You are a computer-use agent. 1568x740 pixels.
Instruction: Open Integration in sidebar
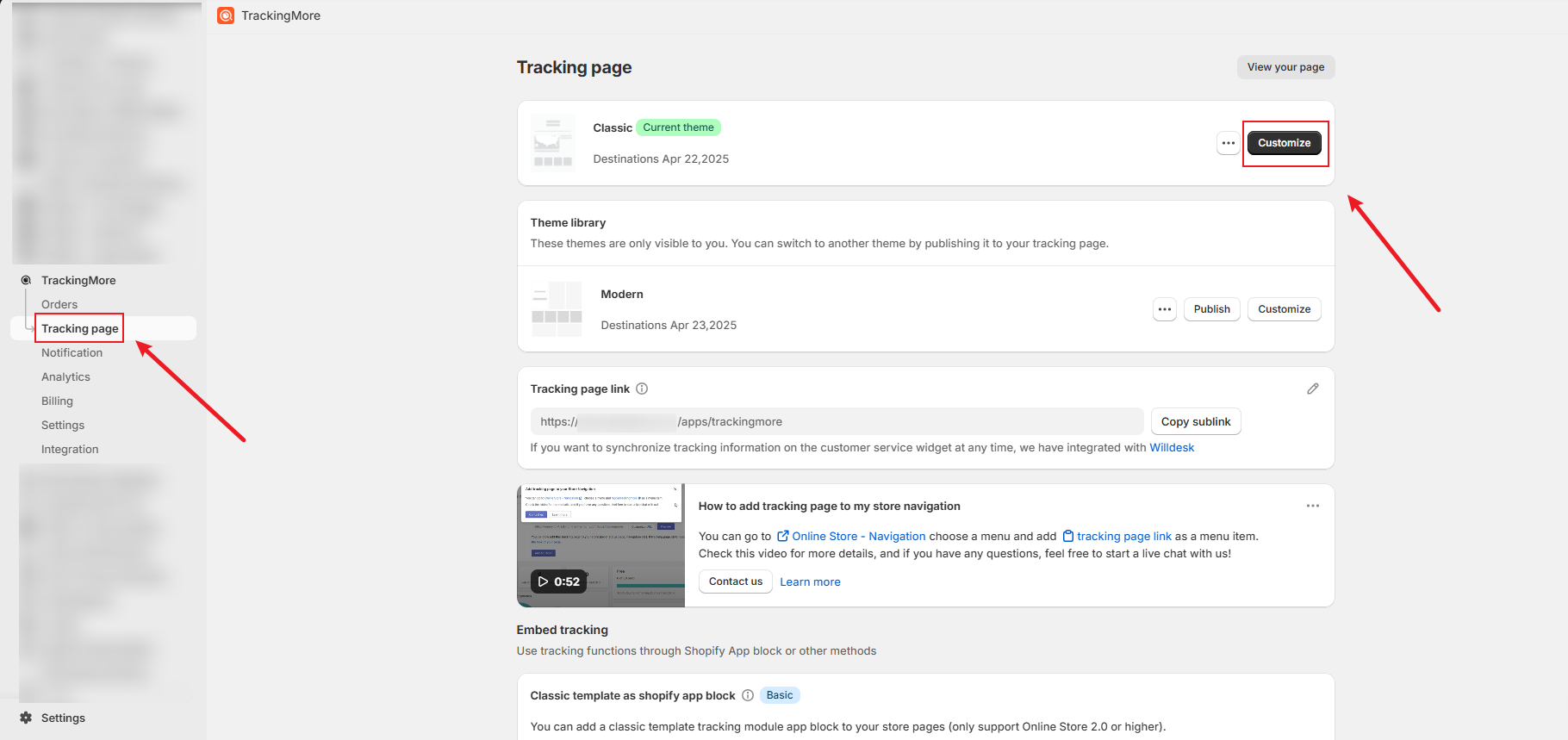70,449
